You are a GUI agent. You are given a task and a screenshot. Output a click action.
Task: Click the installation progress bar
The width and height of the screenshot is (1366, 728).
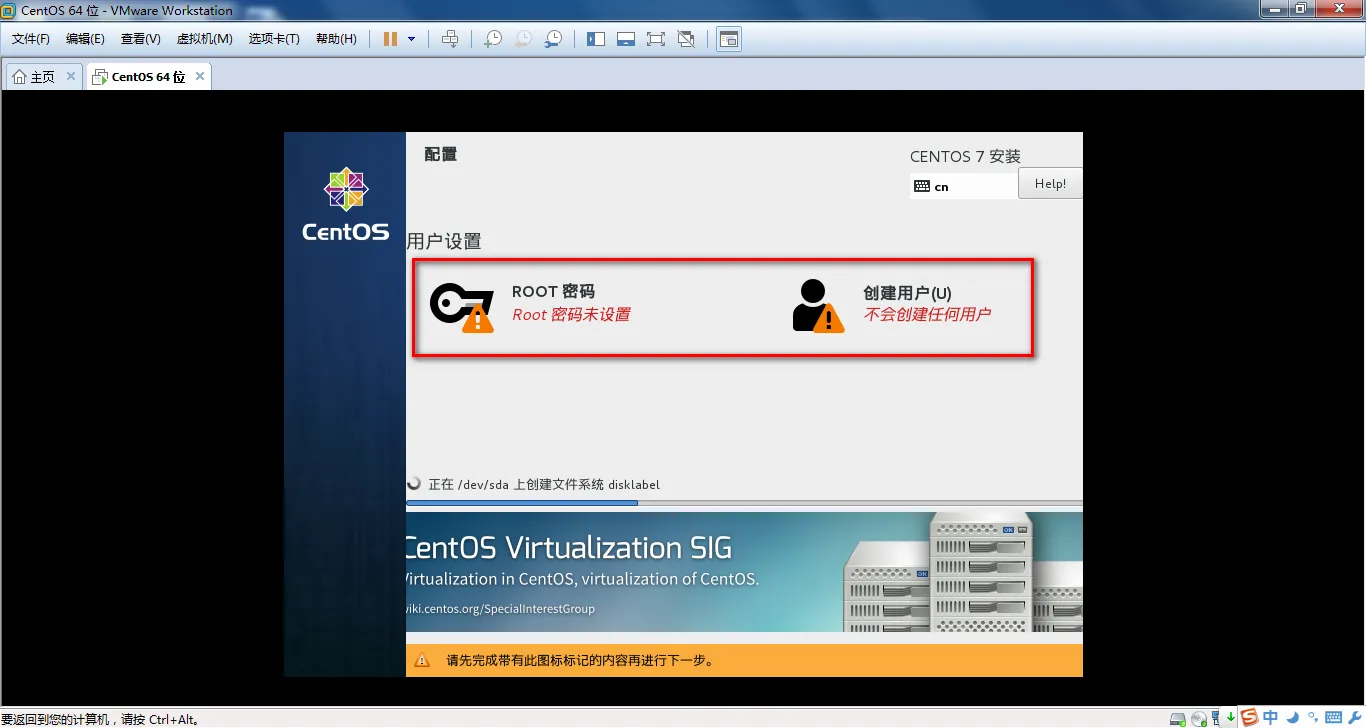pyautogui.click(x=744, y=503)
